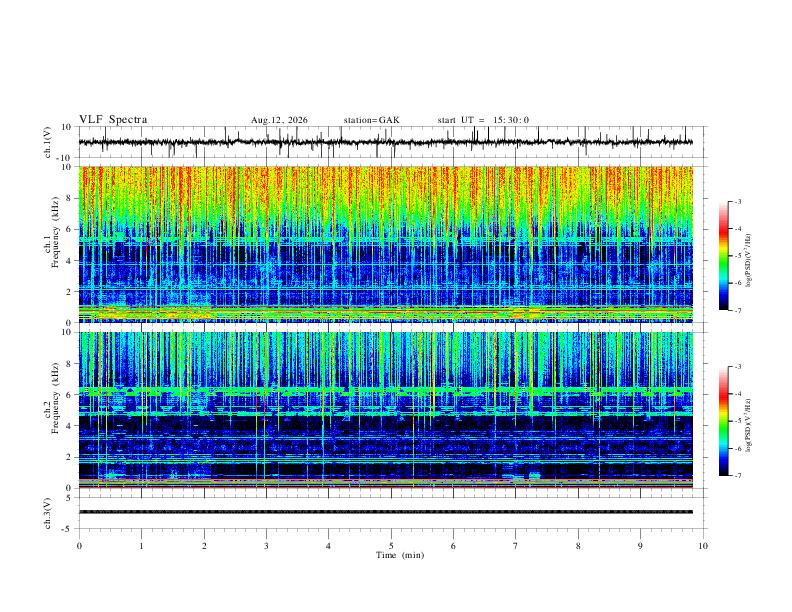Click the 3 minute tick label
This screenshot has height=612, width=792.
266,546
